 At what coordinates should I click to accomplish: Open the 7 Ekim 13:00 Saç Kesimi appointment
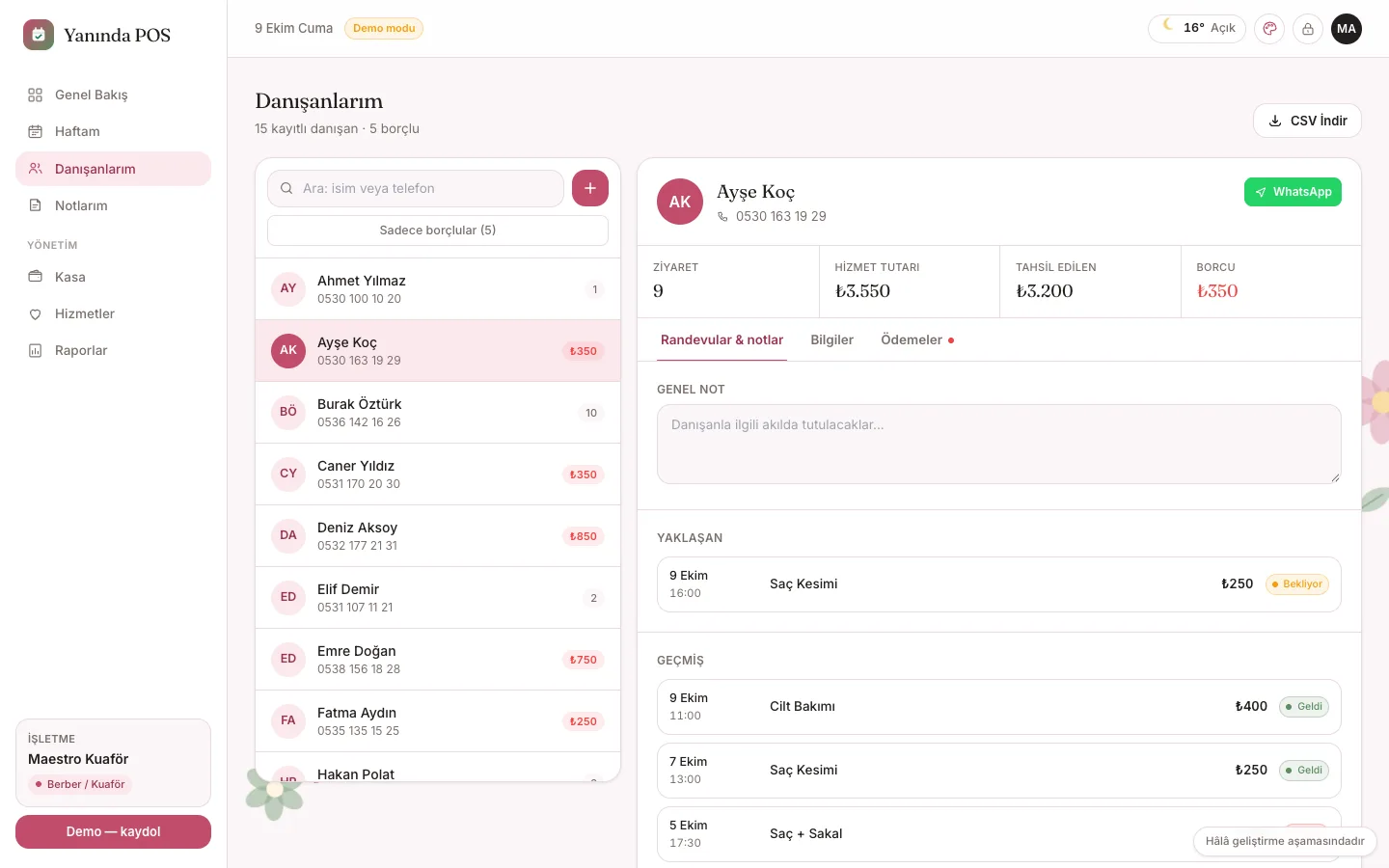point(998,771)
